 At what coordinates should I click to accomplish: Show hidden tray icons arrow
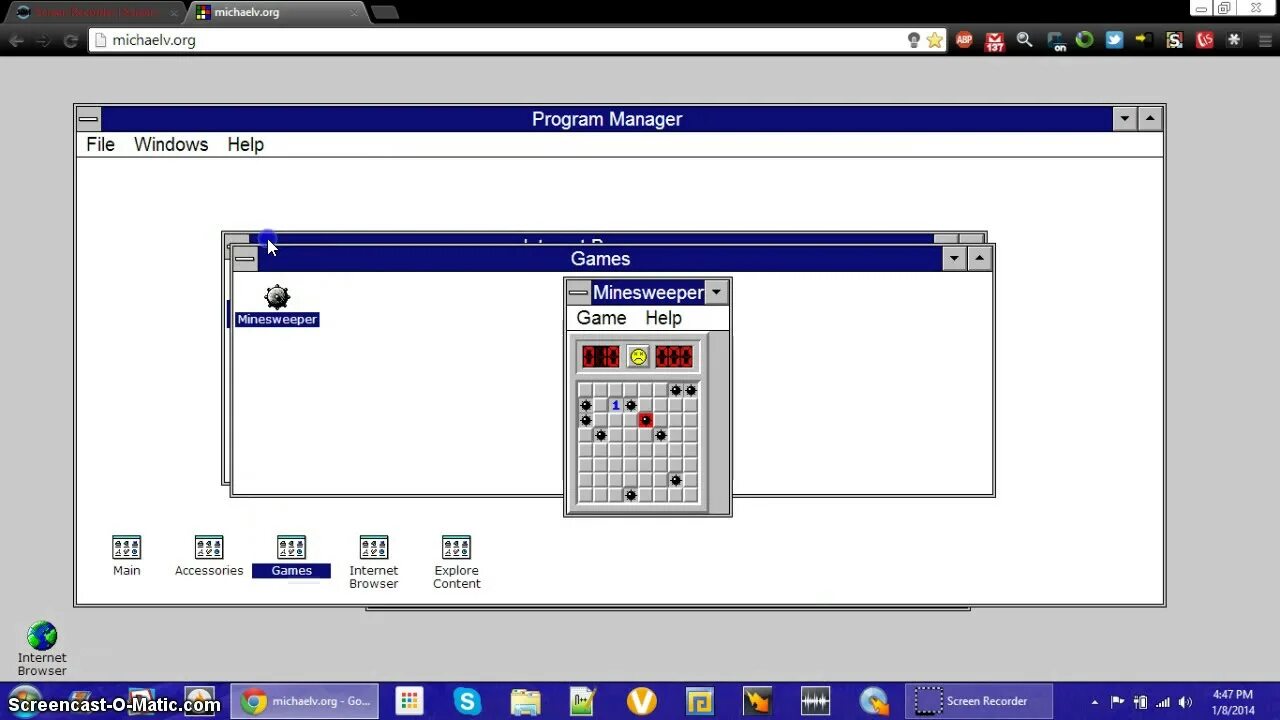pyautogui.click(x=1095, y=702)
